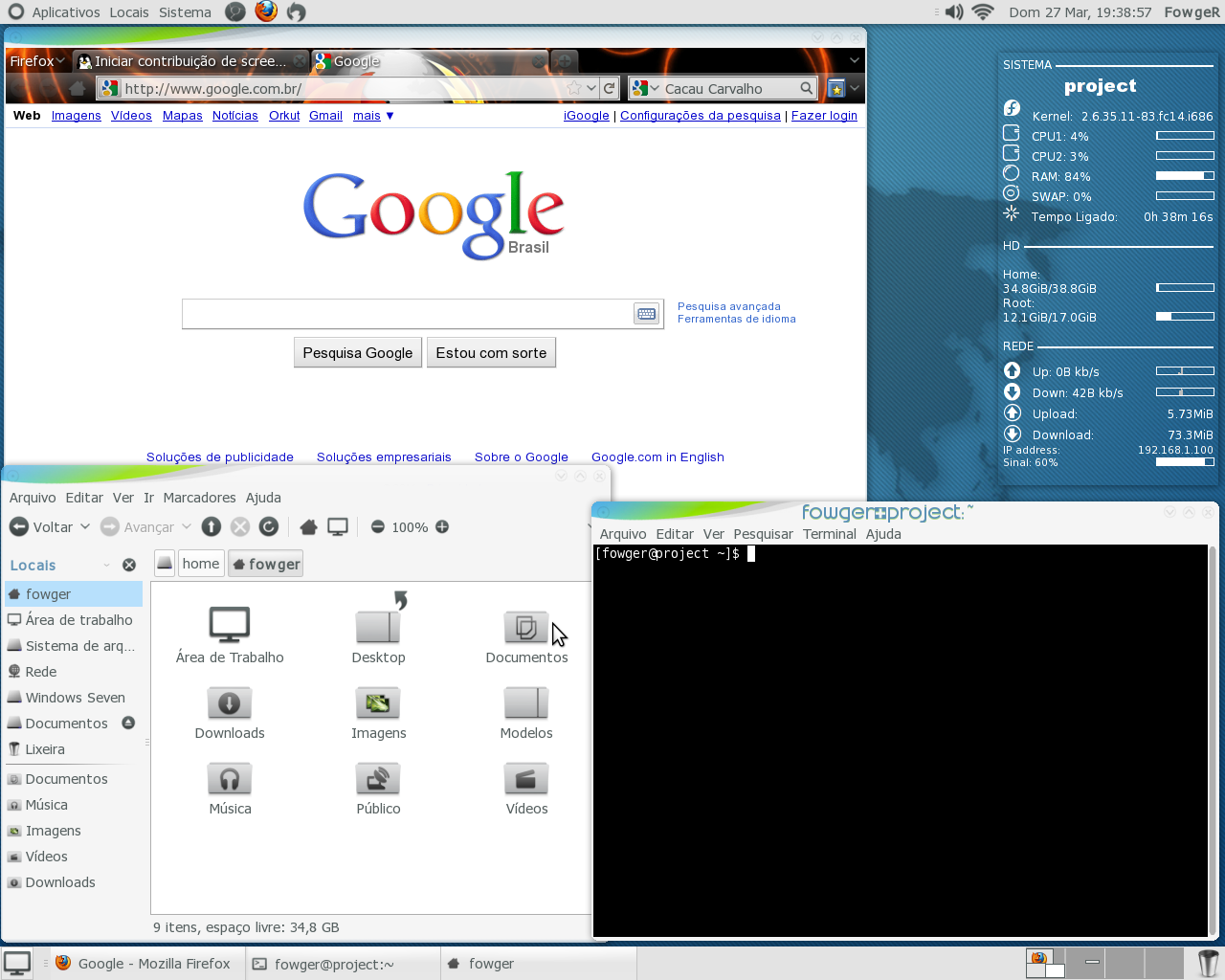Open the Terminal menu in terminal window
The height and width of the screenshot is (980, 1225).
[829, 534]
